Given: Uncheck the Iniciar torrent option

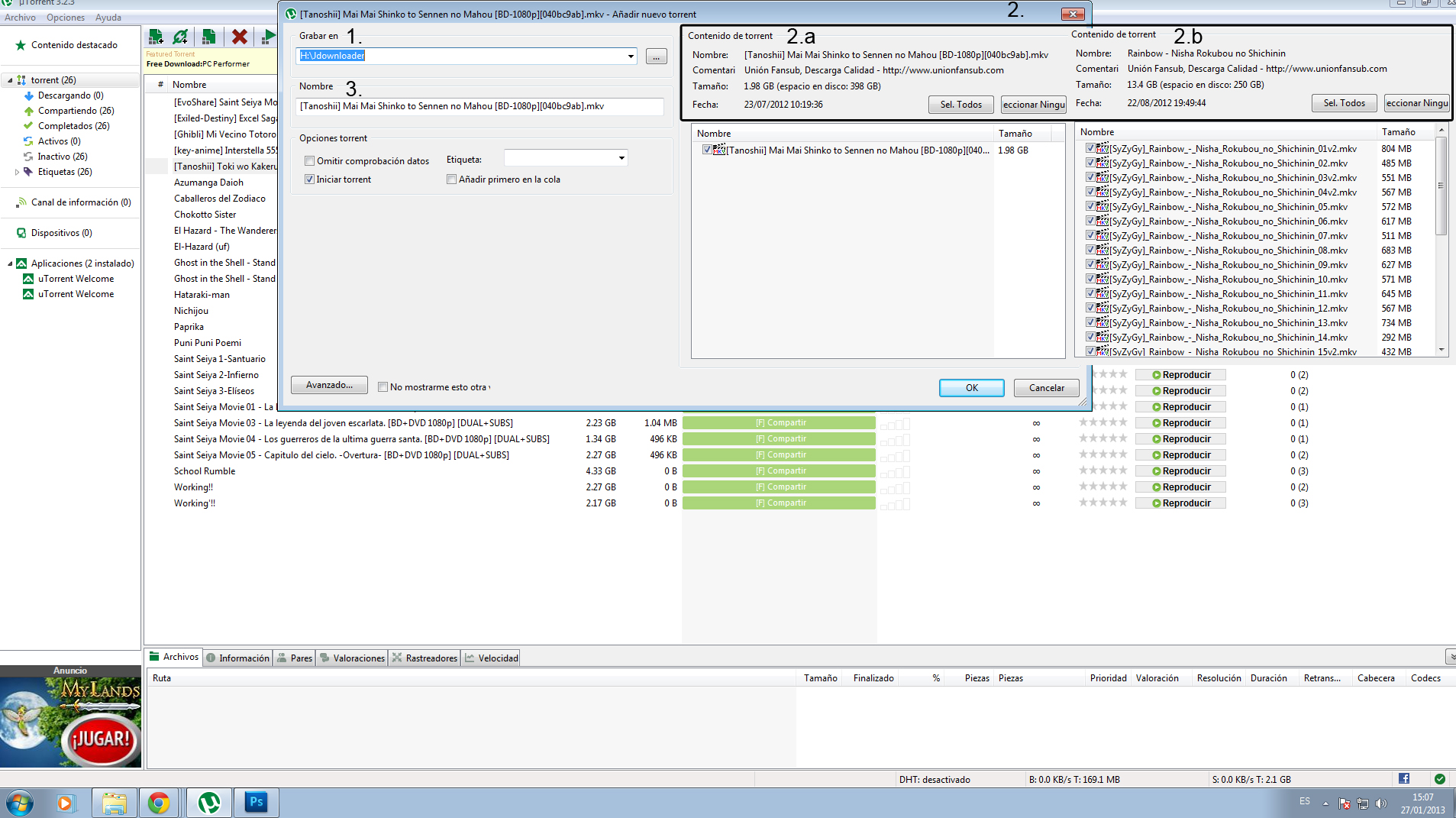Looking at the screenshot, I should (x=309, y=179).
